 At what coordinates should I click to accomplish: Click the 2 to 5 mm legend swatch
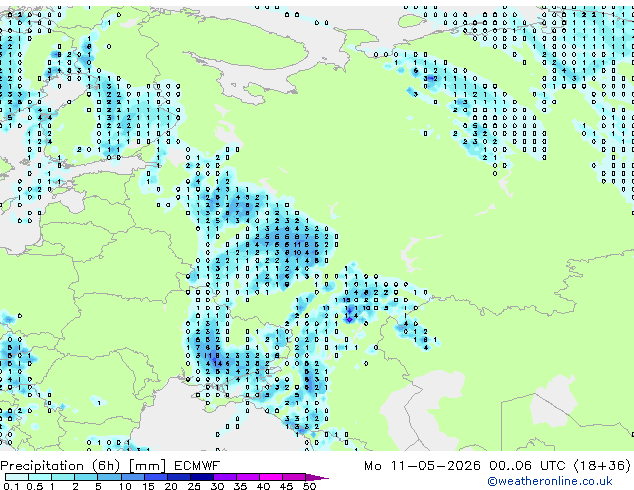coord(86,477)
